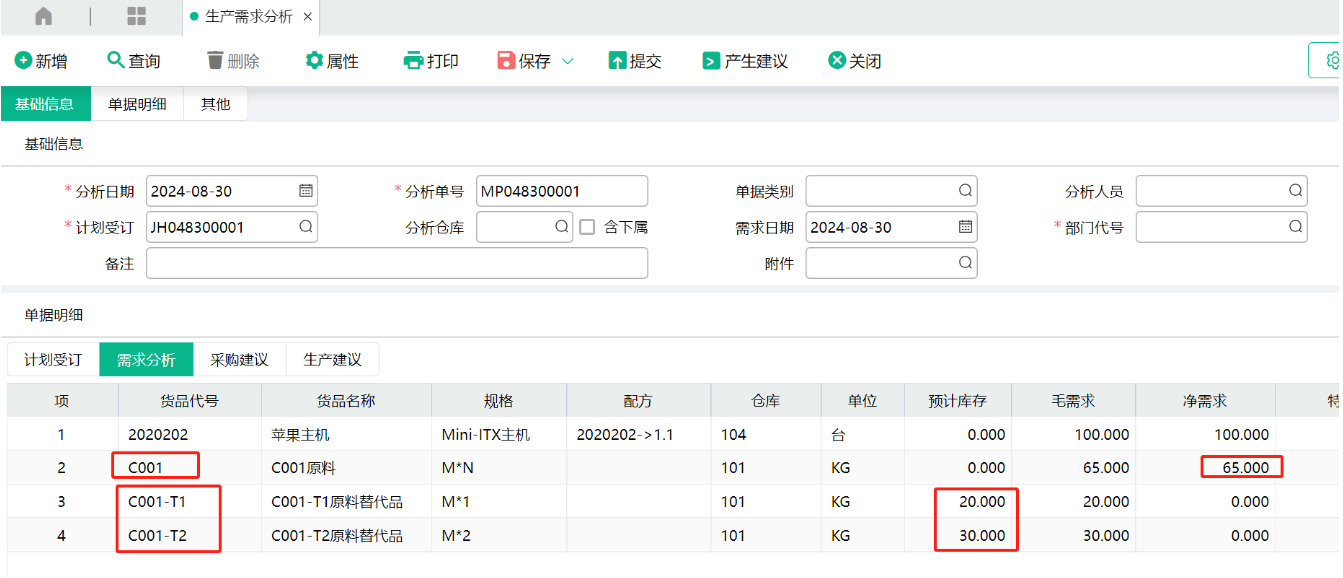Toggle the 含下属 checkbox
The width and height of the screenshot is (1343, 578).
587,227
